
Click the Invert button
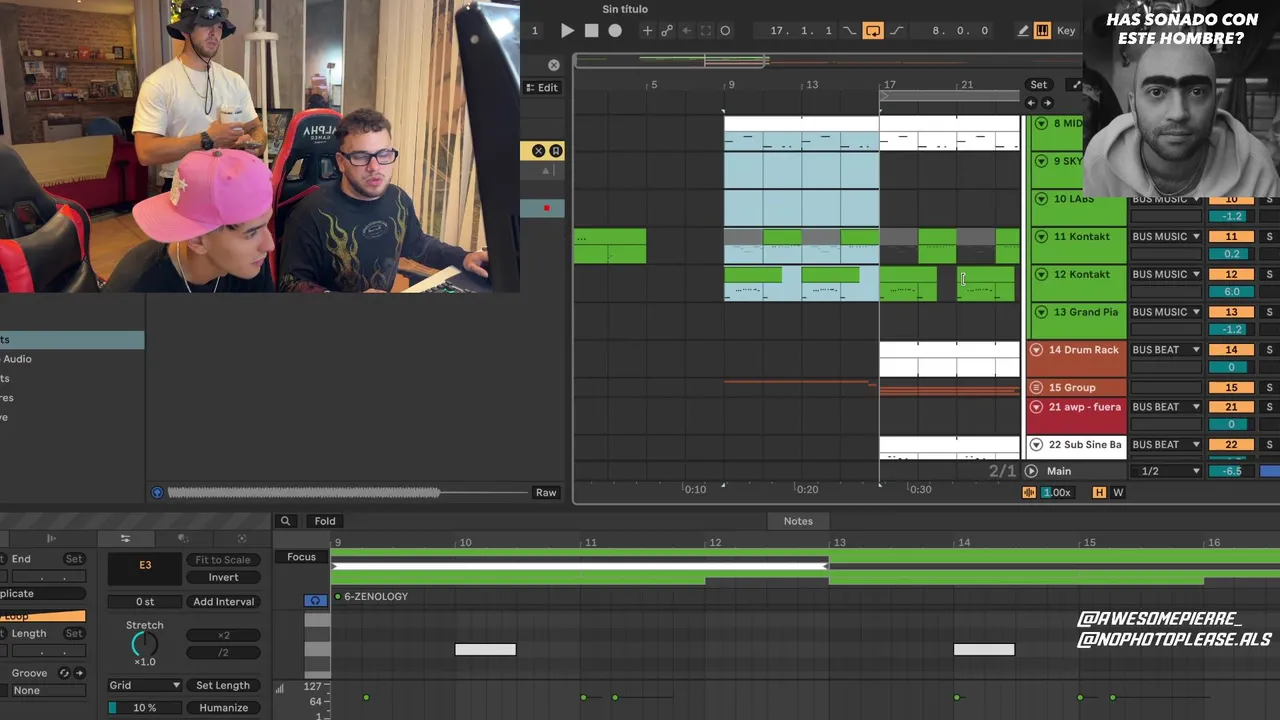(x=223, y=577)
